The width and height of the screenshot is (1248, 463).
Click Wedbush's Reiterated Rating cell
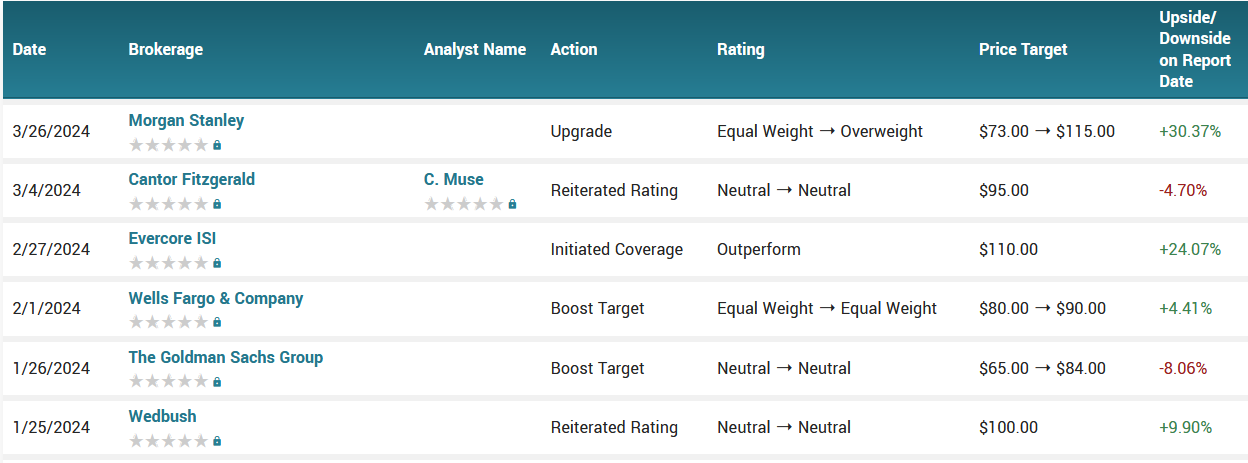coord(614,427)
